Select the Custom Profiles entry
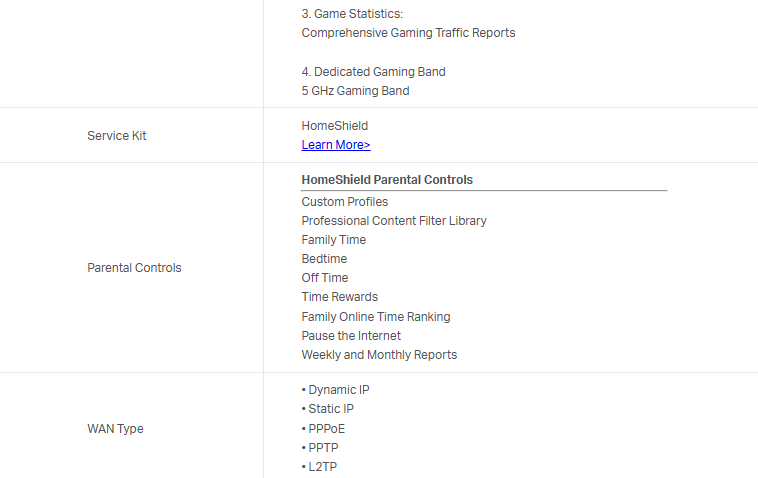 coord(345,202)
